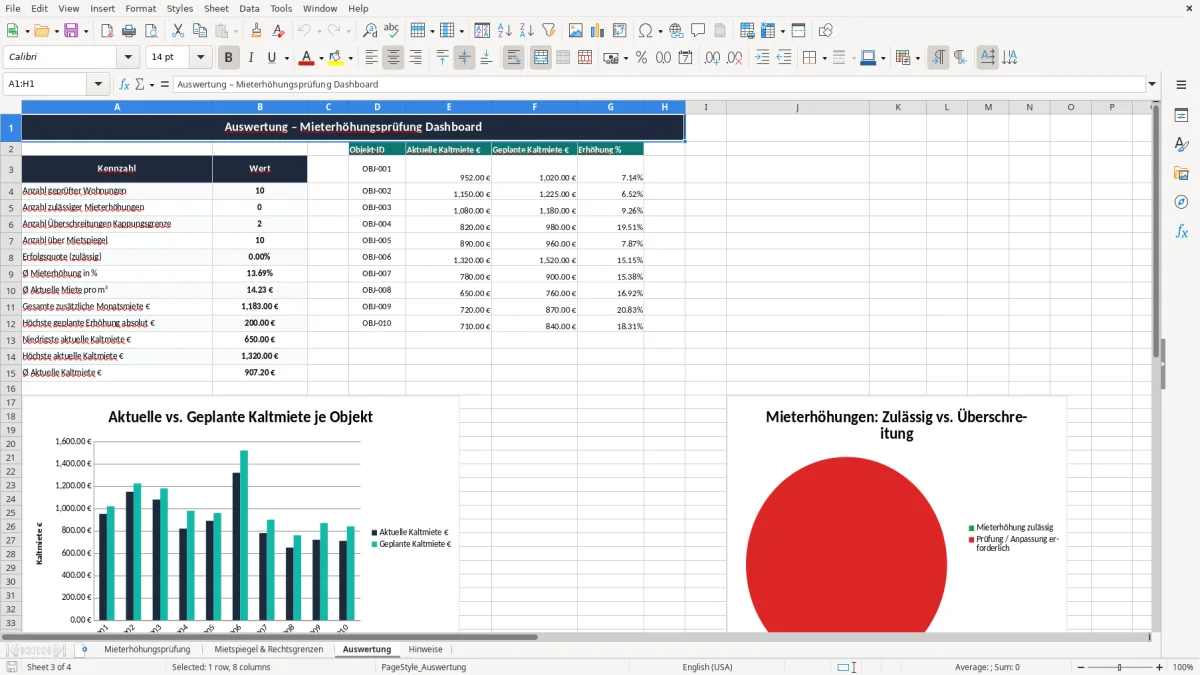Toggle bold formatting

tap(229, 58)
